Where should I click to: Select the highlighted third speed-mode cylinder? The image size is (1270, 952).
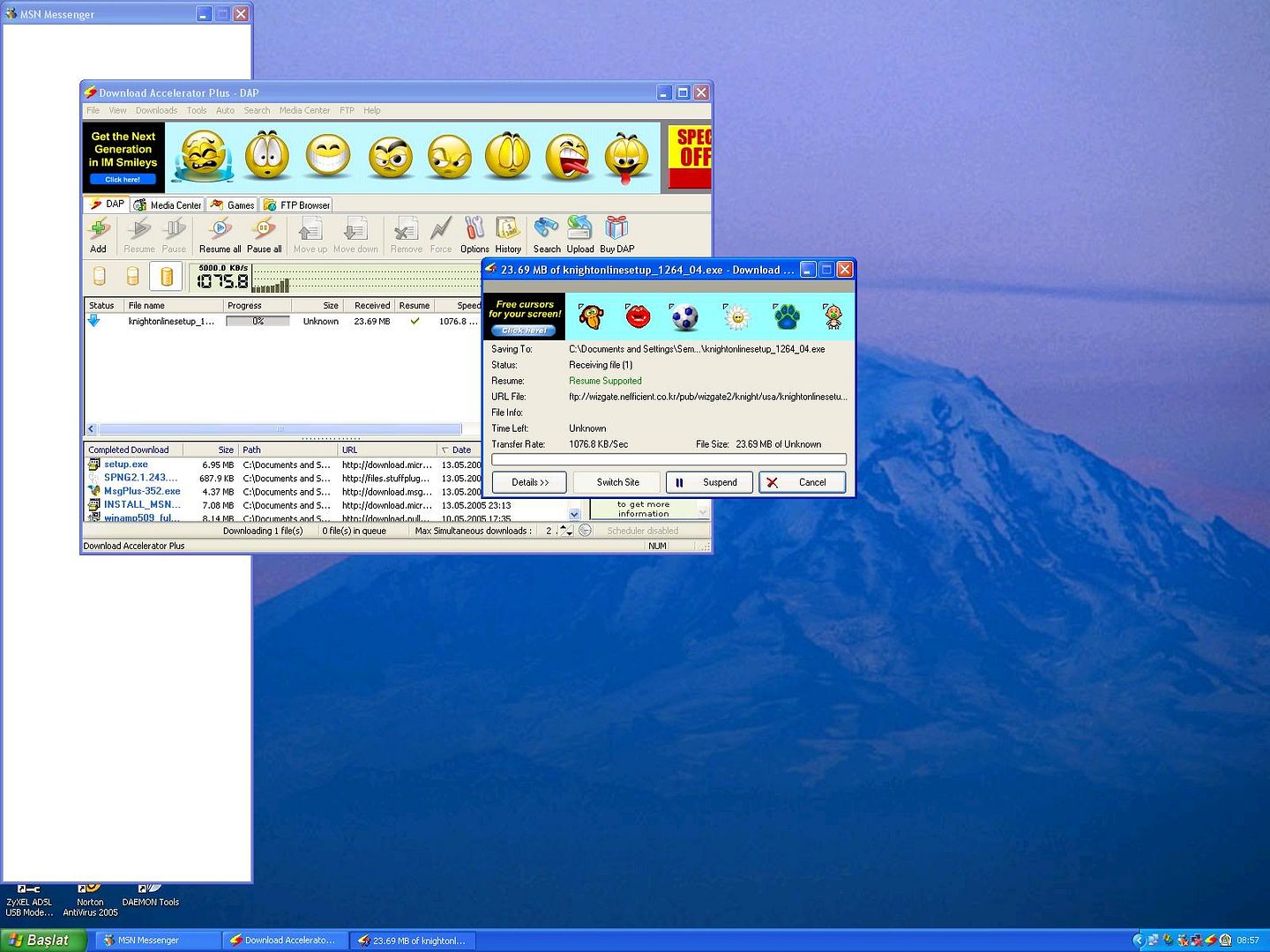[x=166, y=277]
